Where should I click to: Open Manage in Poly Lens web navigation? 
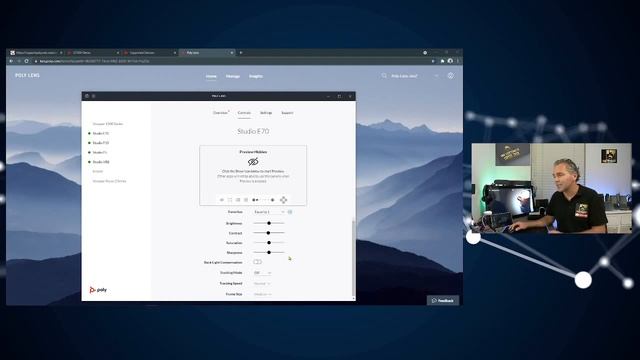pyautogui.click(x=233, y=76)
